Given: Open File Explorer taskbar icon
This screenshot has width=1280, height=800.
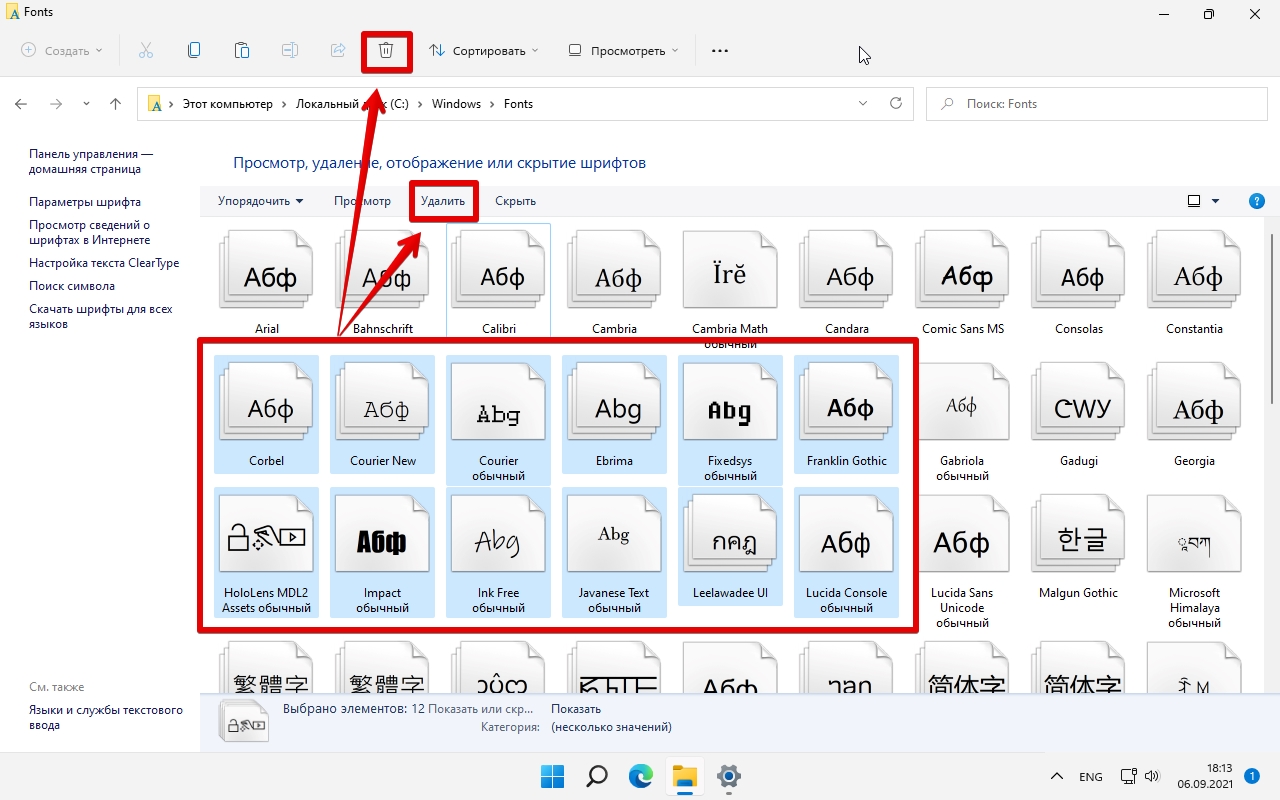Looking at the screenshot, I should point(685,776).
